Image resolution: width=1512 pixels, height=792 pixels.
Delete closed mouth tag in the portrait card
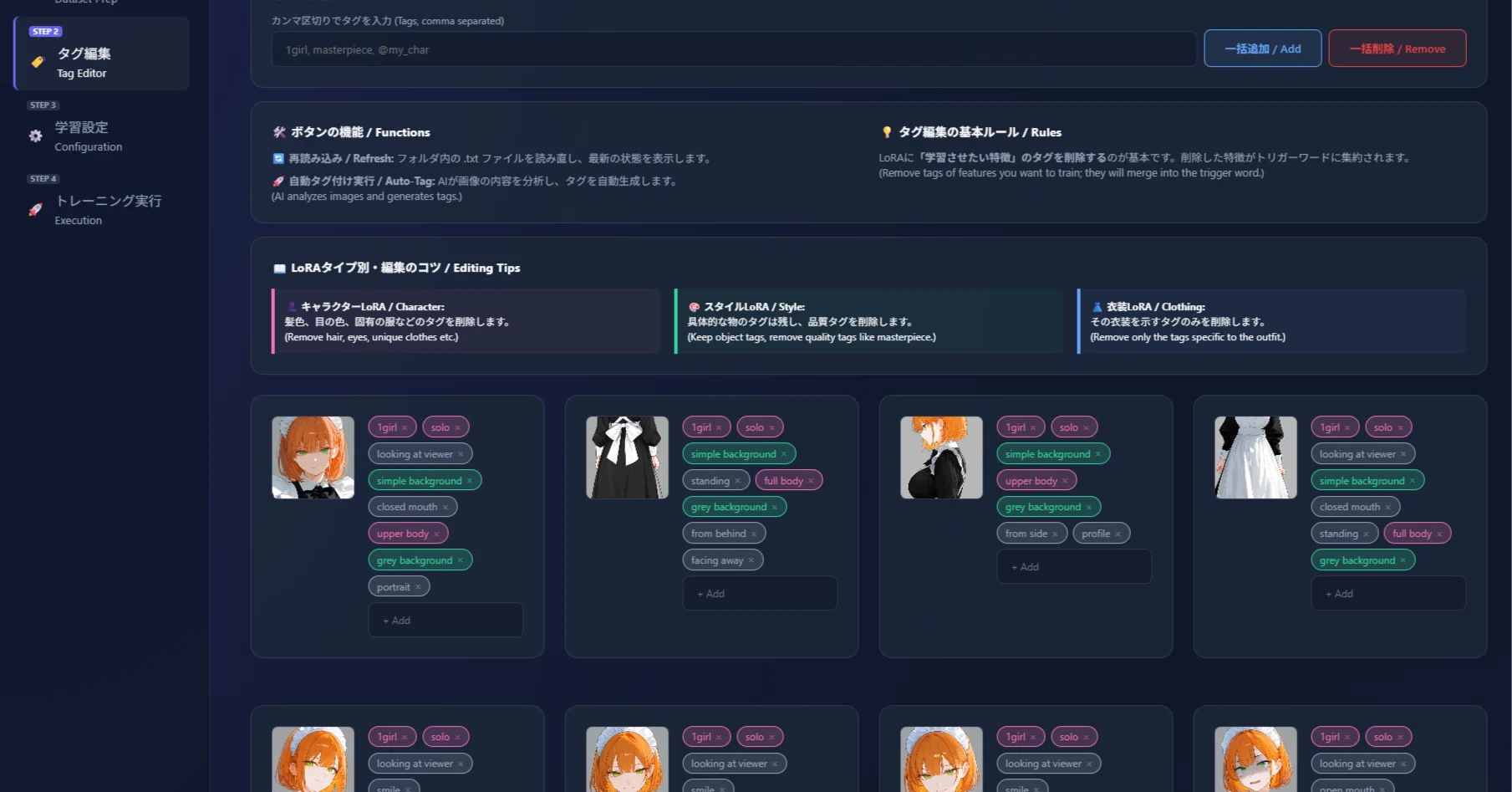445,507
